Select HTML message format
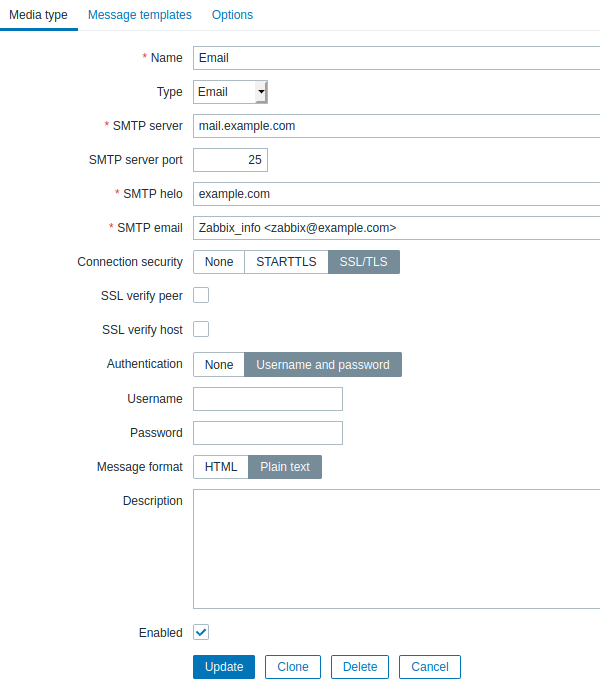This screenshot has height=692, width=600. pyautogui.click(x=221, y=466)
